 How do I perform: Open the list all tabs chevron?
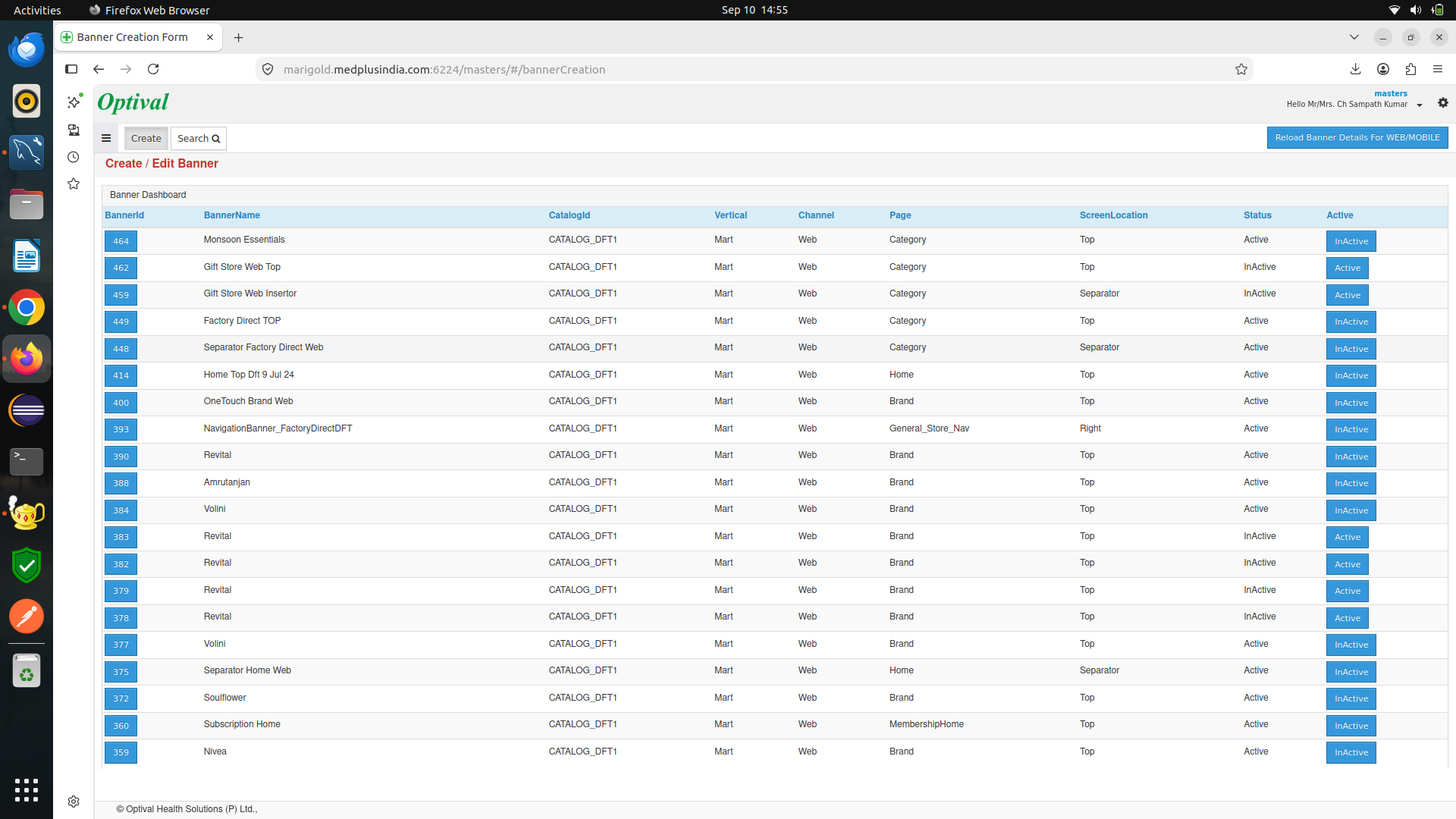point(1354,37)
